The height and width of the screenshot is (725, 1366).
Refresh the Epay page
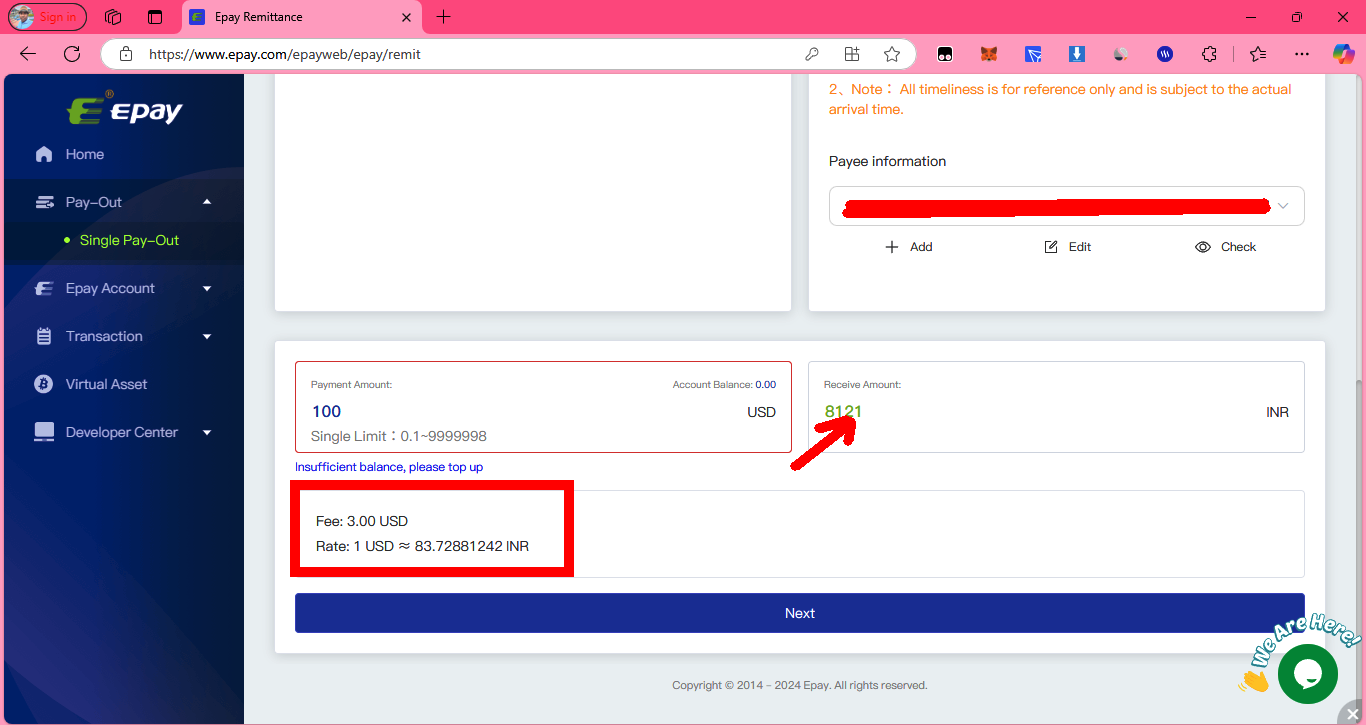(x=72, y=54)
